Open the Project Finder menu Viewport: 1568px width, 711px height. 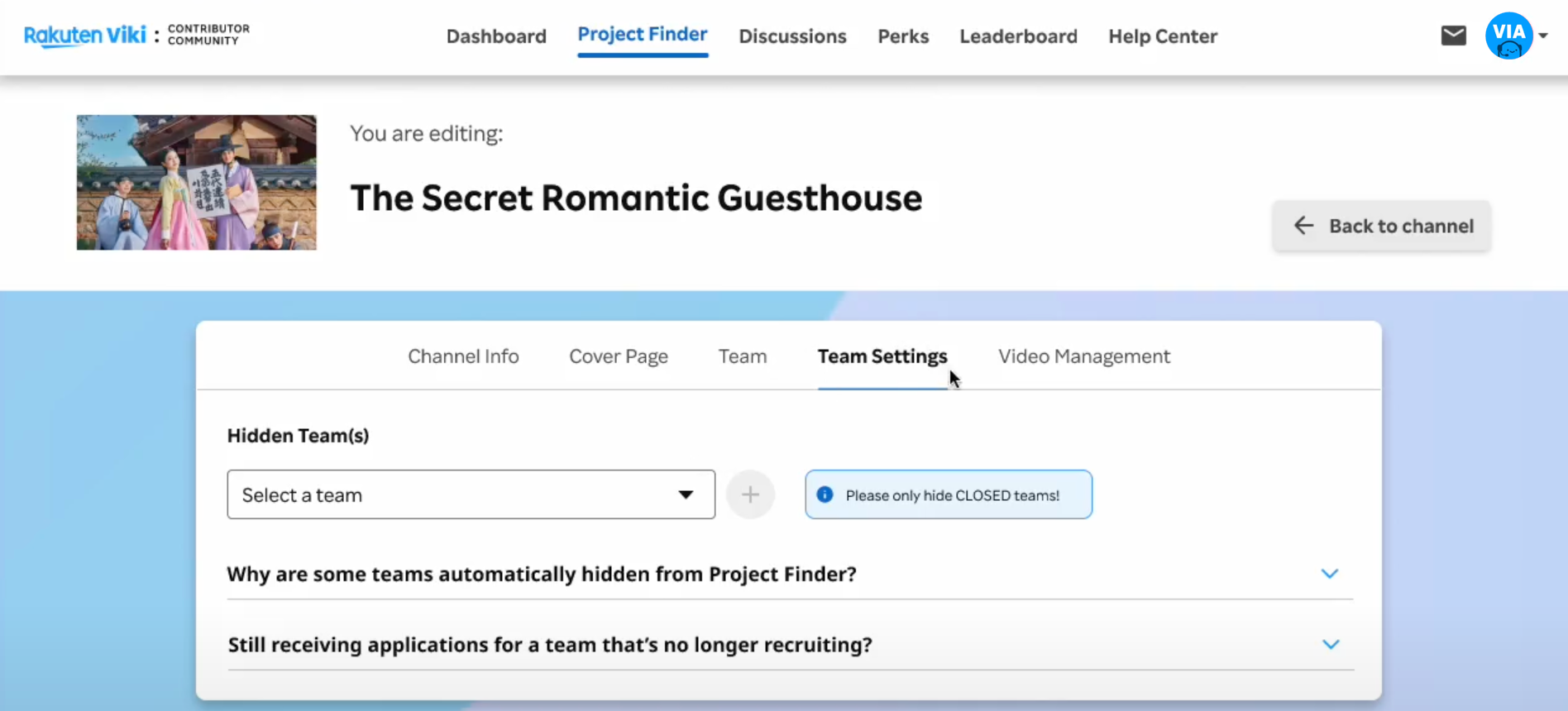point(643,35)
